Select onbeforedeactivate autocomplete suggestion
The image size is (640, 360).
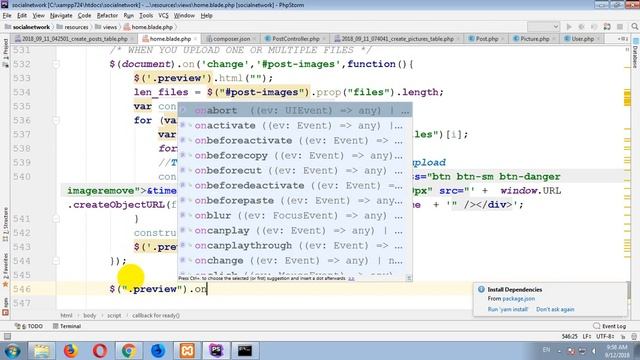tap(295, 185)
